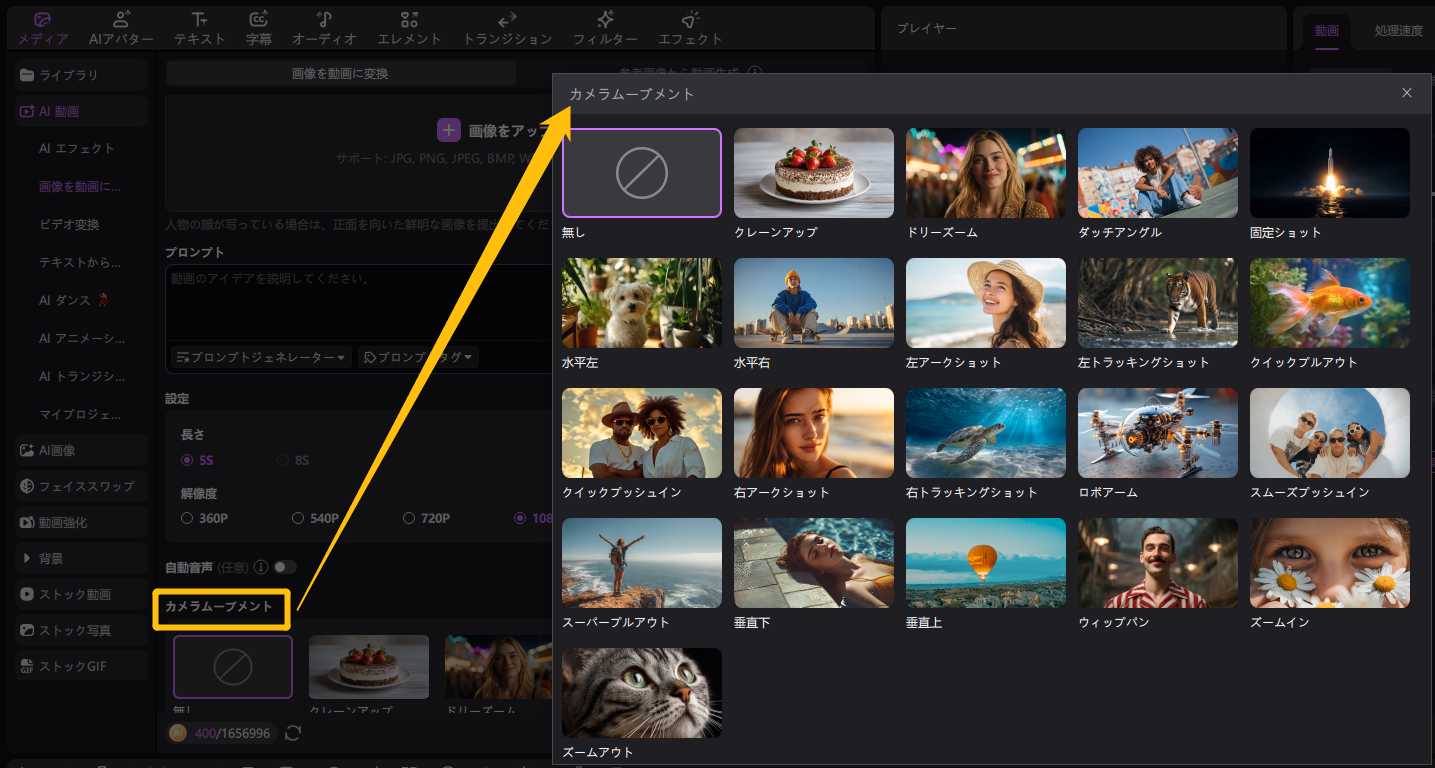Screen dimensions: 1435x768
Task: Select the 360P resolution radio button
Action: coord(187,518)
